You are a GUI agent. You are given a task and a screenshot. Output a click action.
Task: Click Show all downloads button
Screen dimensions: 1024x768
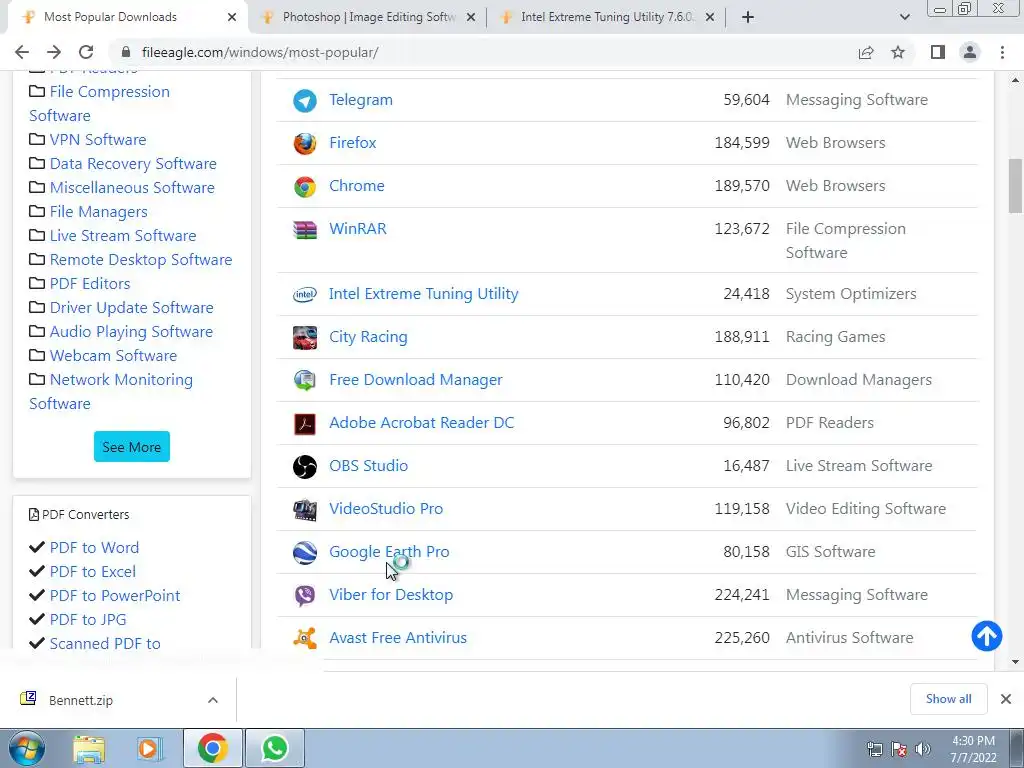[948, 699]
